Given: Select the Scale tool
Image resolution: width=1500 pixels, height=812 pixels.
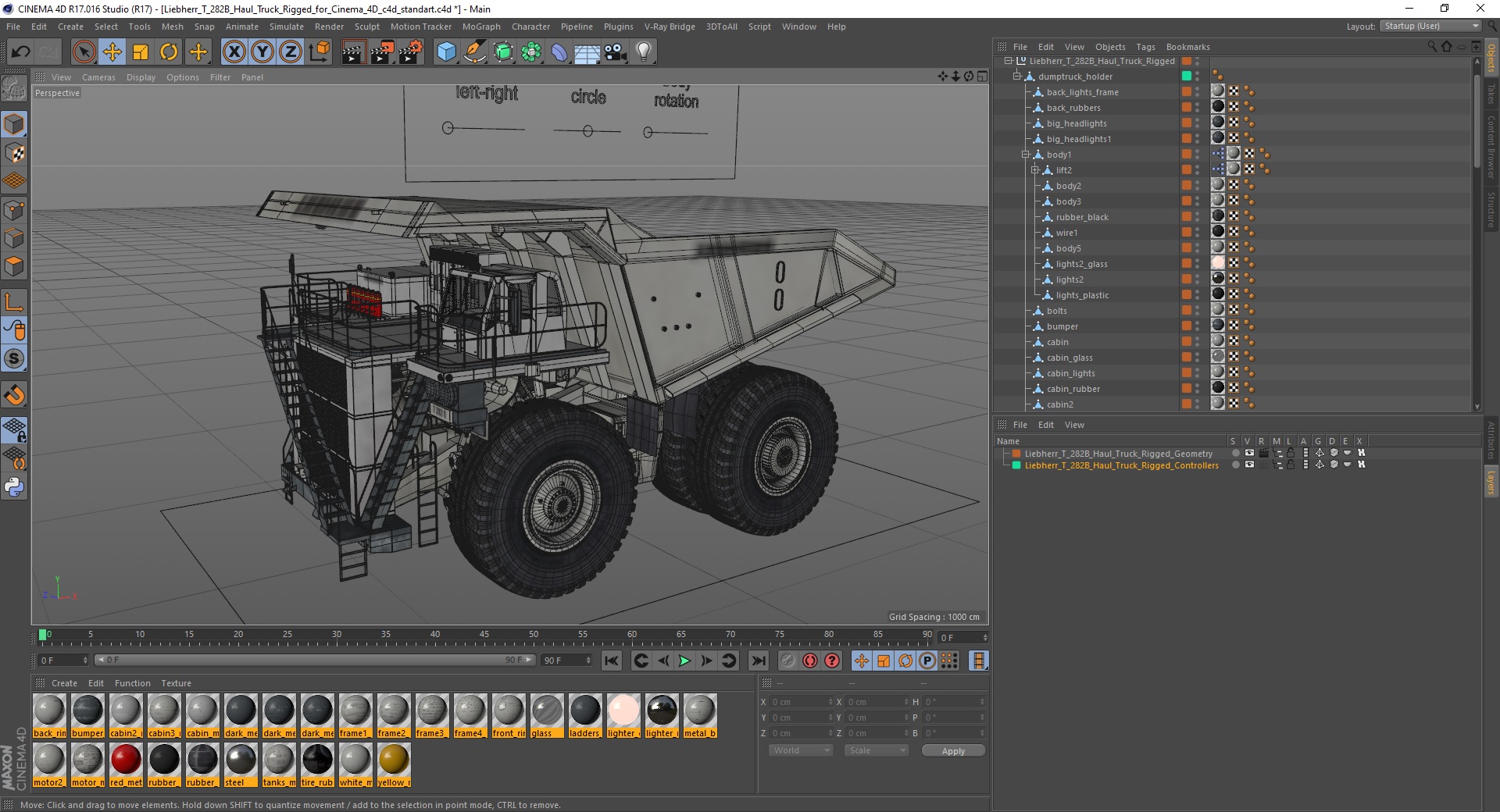Looking at the screenshot, I should (141, 52).
